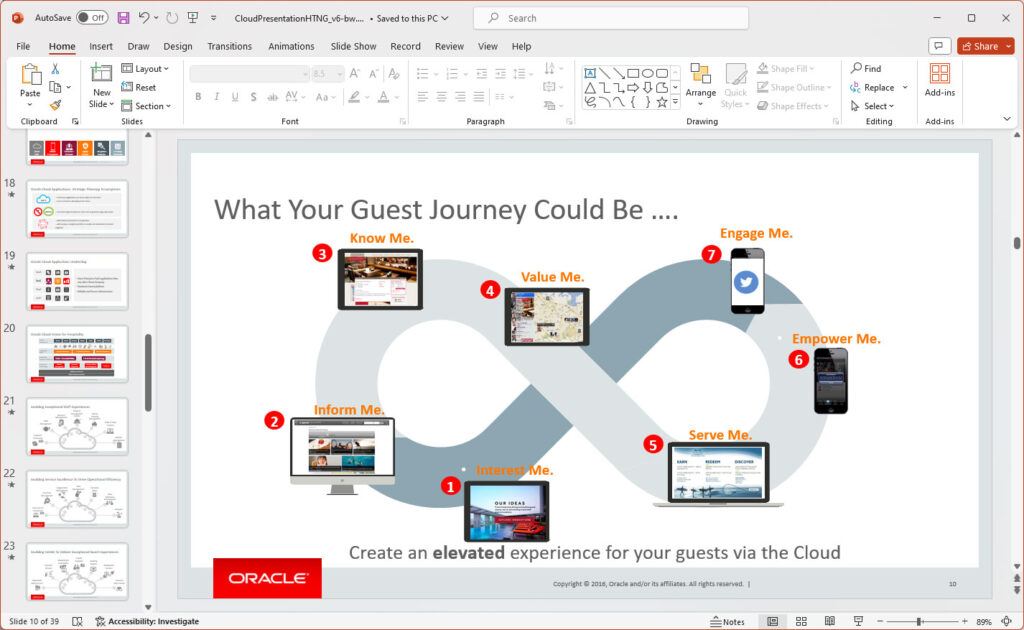Select the text box shape in gallery

[x=590, y=73]
